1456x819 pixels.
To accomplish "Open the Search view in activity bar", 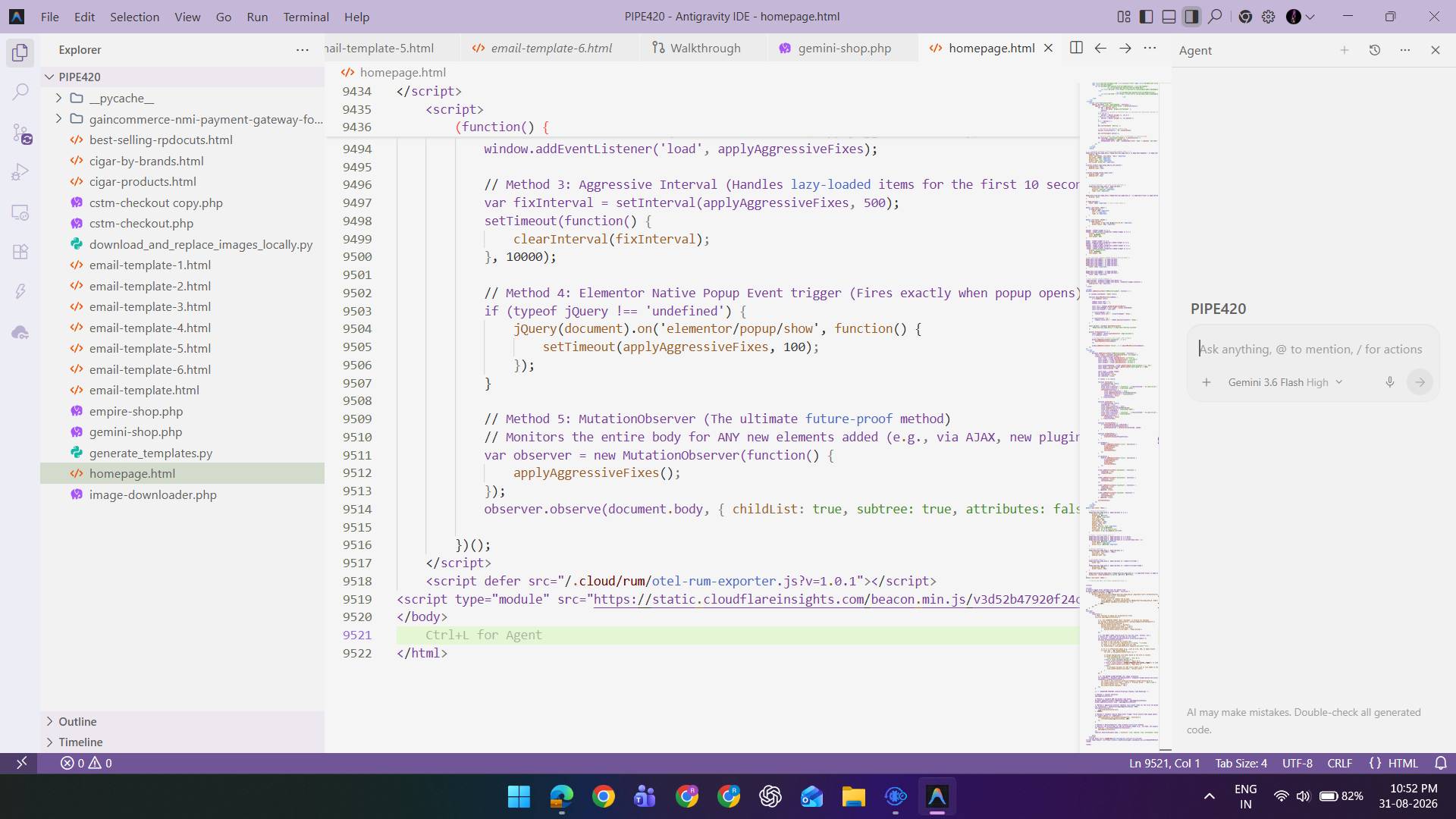I will tap(20, 93).
